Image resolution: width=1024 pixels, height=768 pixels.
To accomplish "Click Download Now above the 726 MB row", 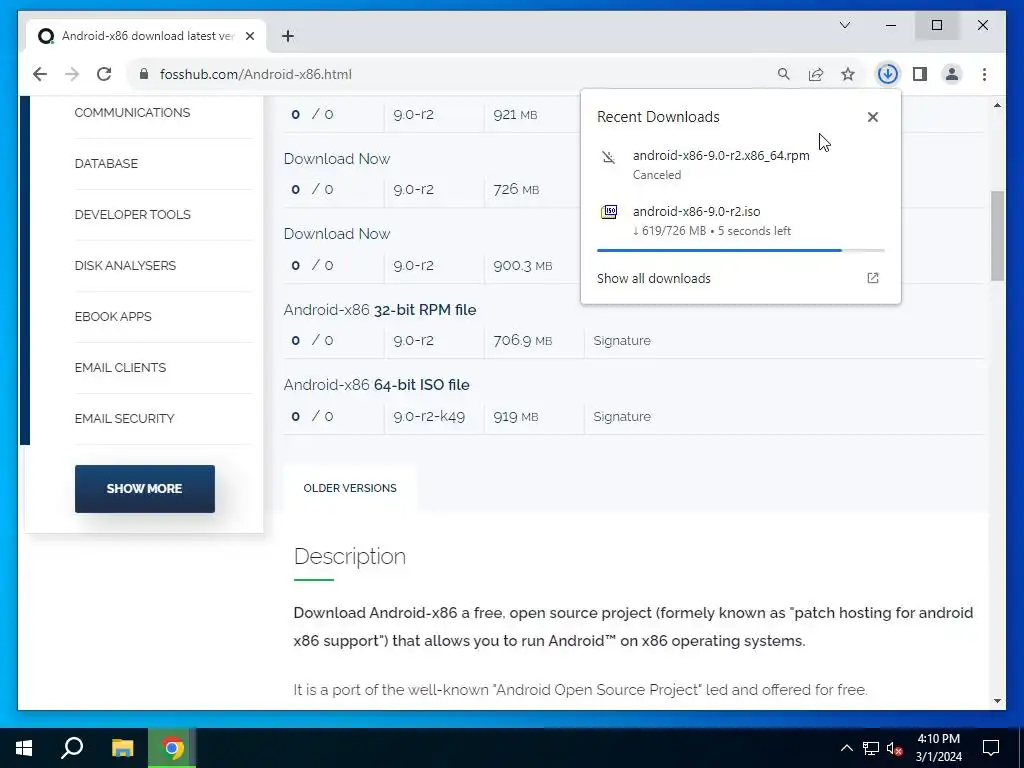I will coord(337,159).
